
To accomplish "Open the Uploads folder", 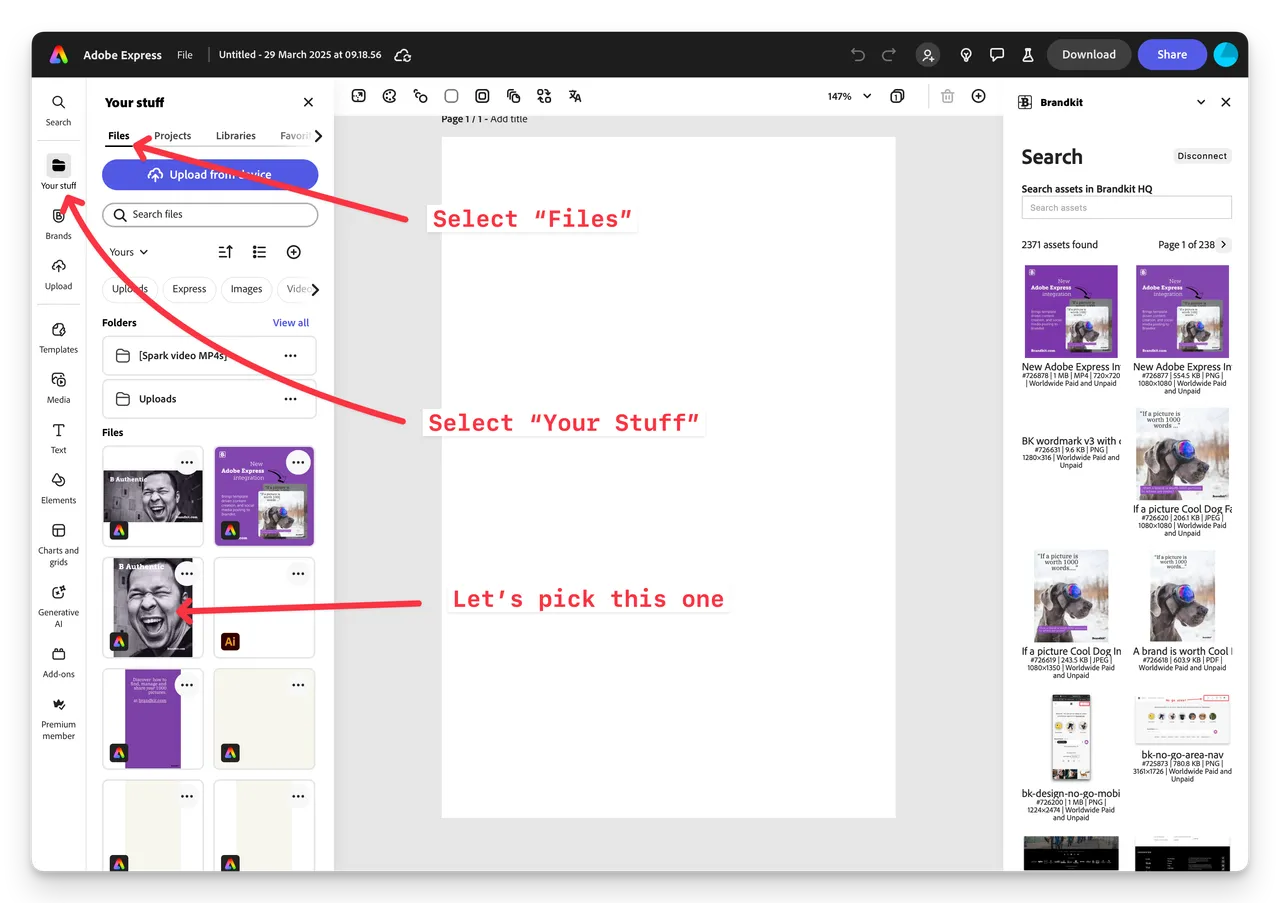I will coord(209,399).
